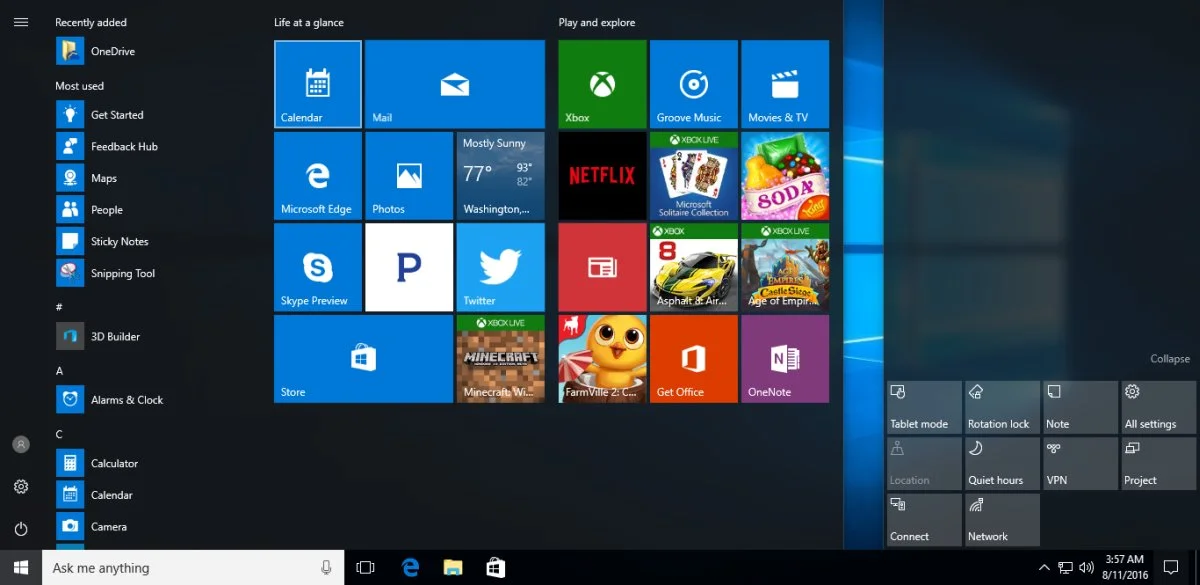The height and width of the screenshot is (585, 1200).
Task: Open Groove Music tile
Action: point(694,84)
